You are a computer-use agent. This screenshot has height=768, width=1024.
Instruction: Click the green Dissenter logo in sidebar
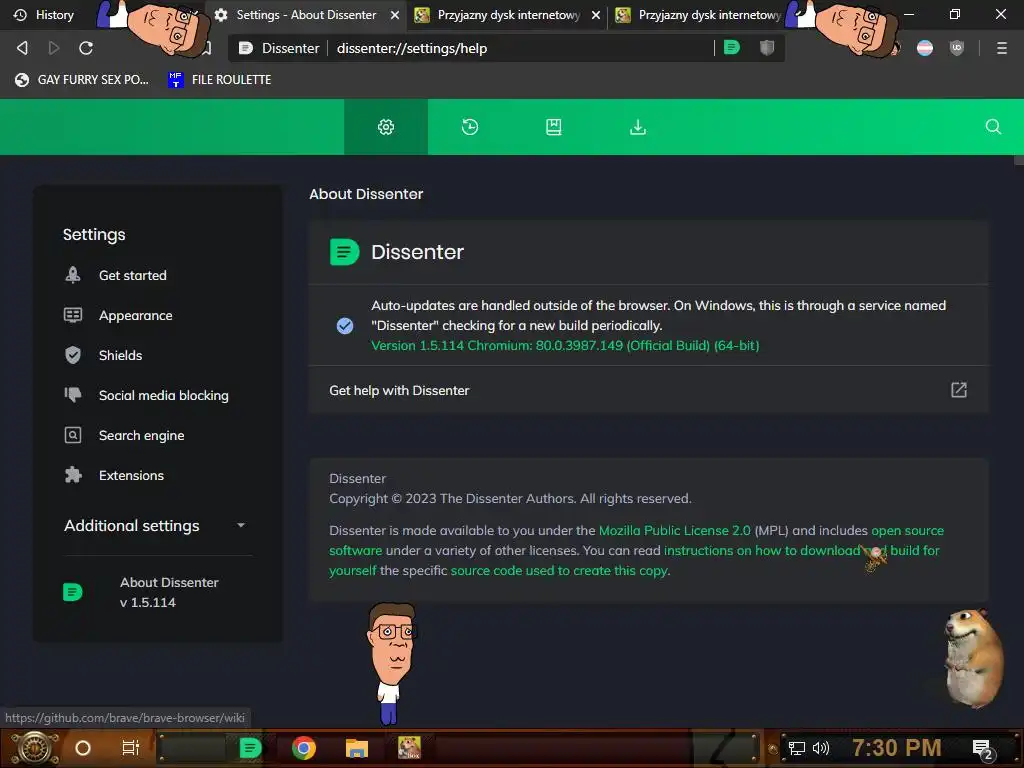72,592
